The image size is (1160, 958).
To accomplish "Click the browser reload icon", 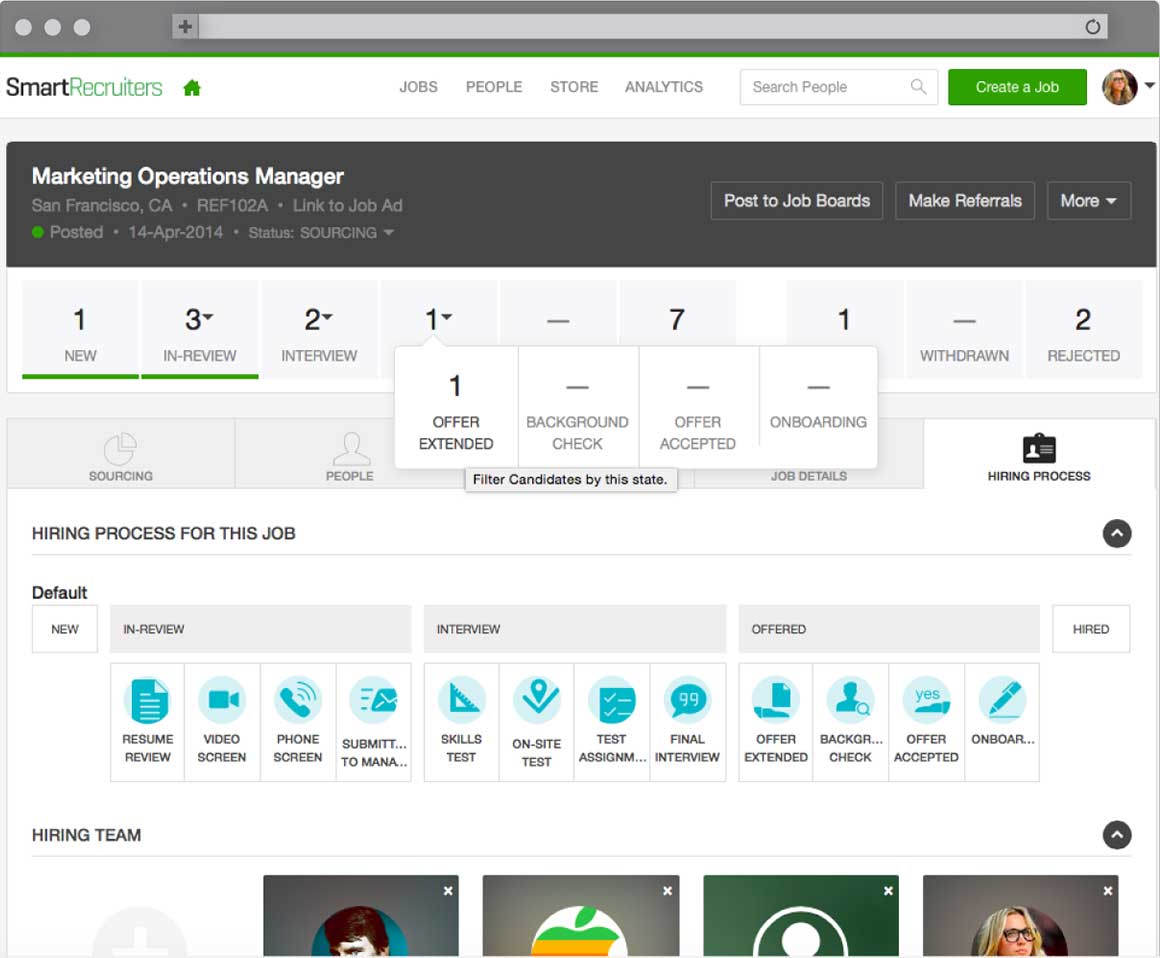I will (x=1093, y=27).
